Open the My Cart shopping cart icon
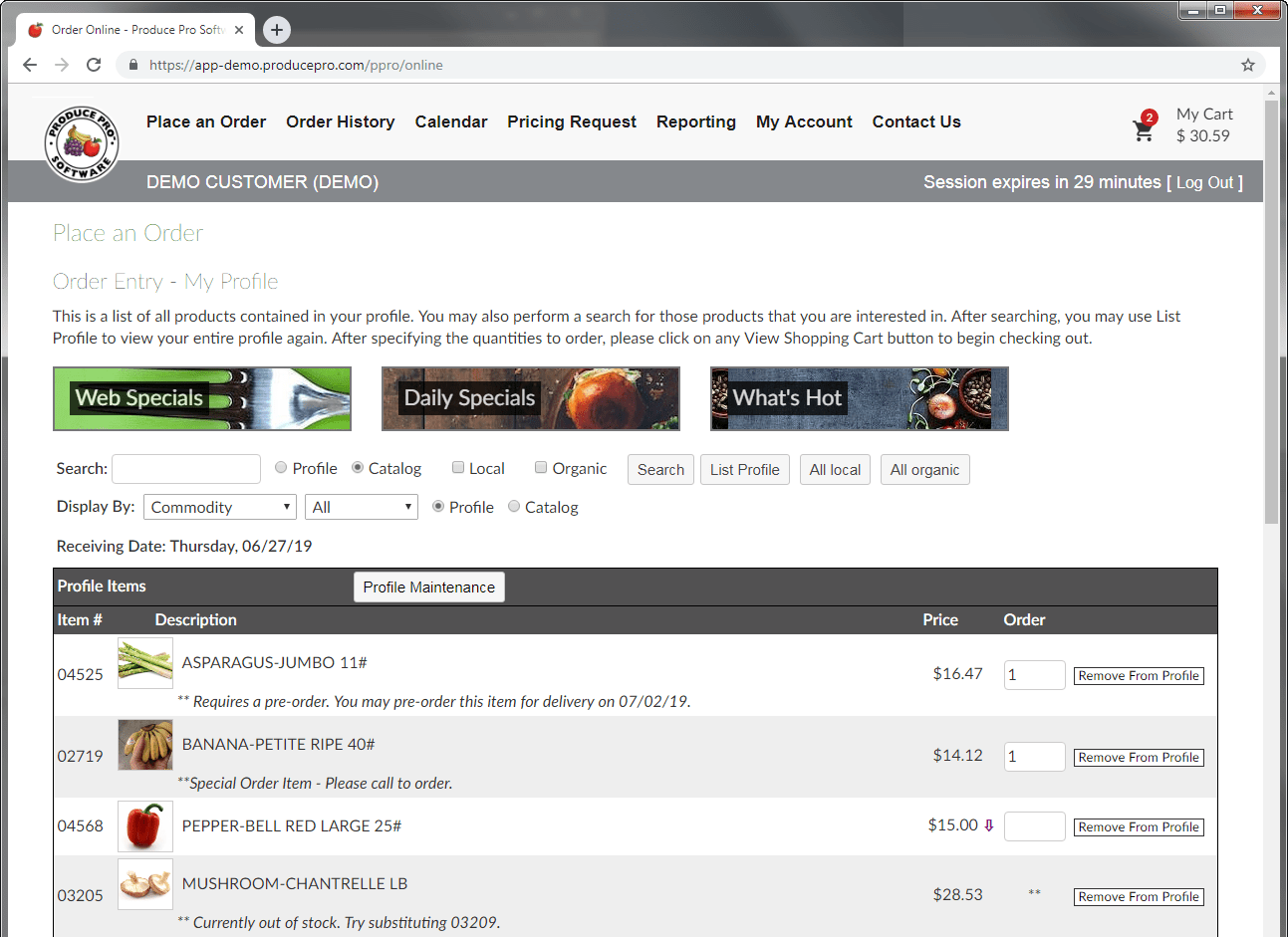This screenshot has height=937, width=1288. (x=1144, y=127)
